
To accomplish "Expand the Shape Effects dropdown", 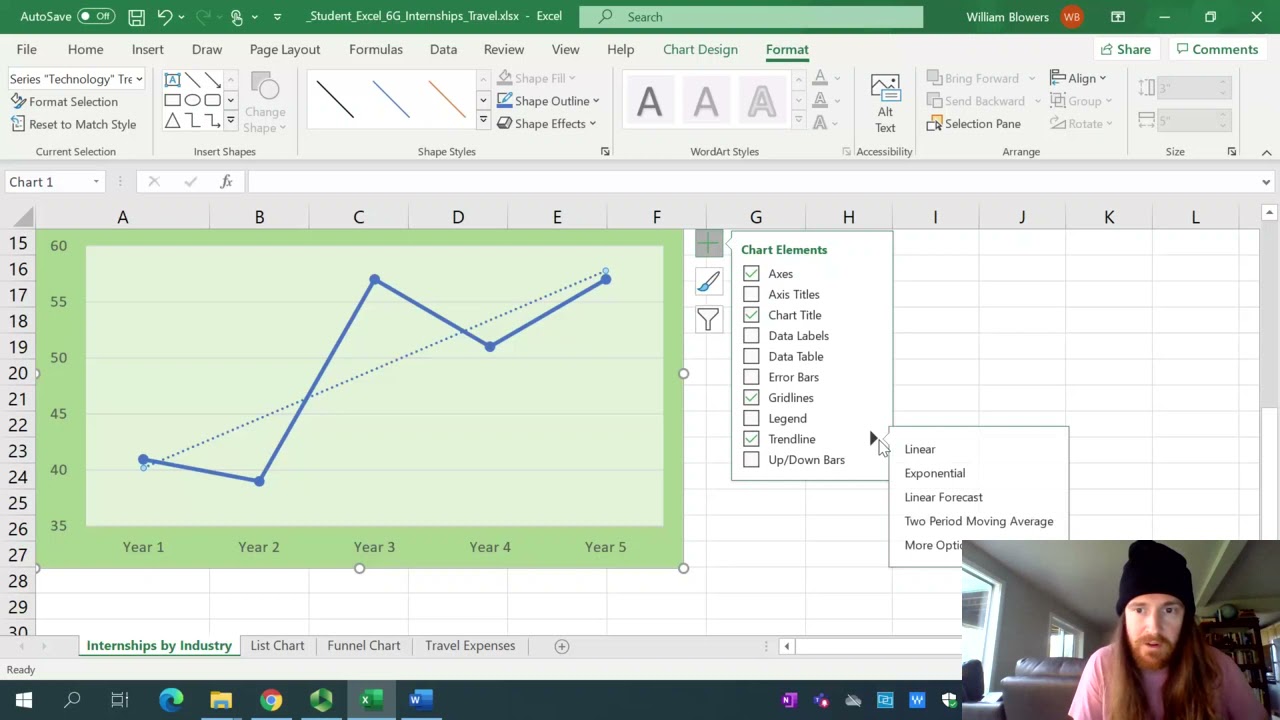I will tap(592, 124).
